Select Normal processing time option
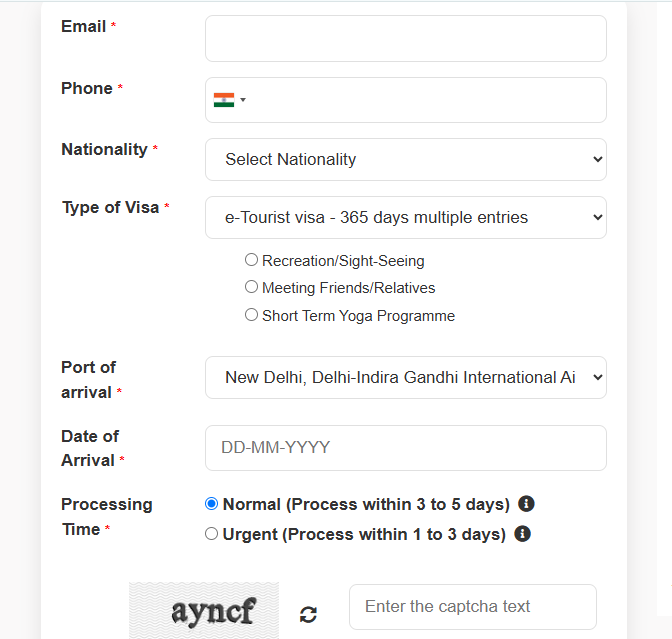Viewport: 672px width, 639px height. click(x=211, y=504)
